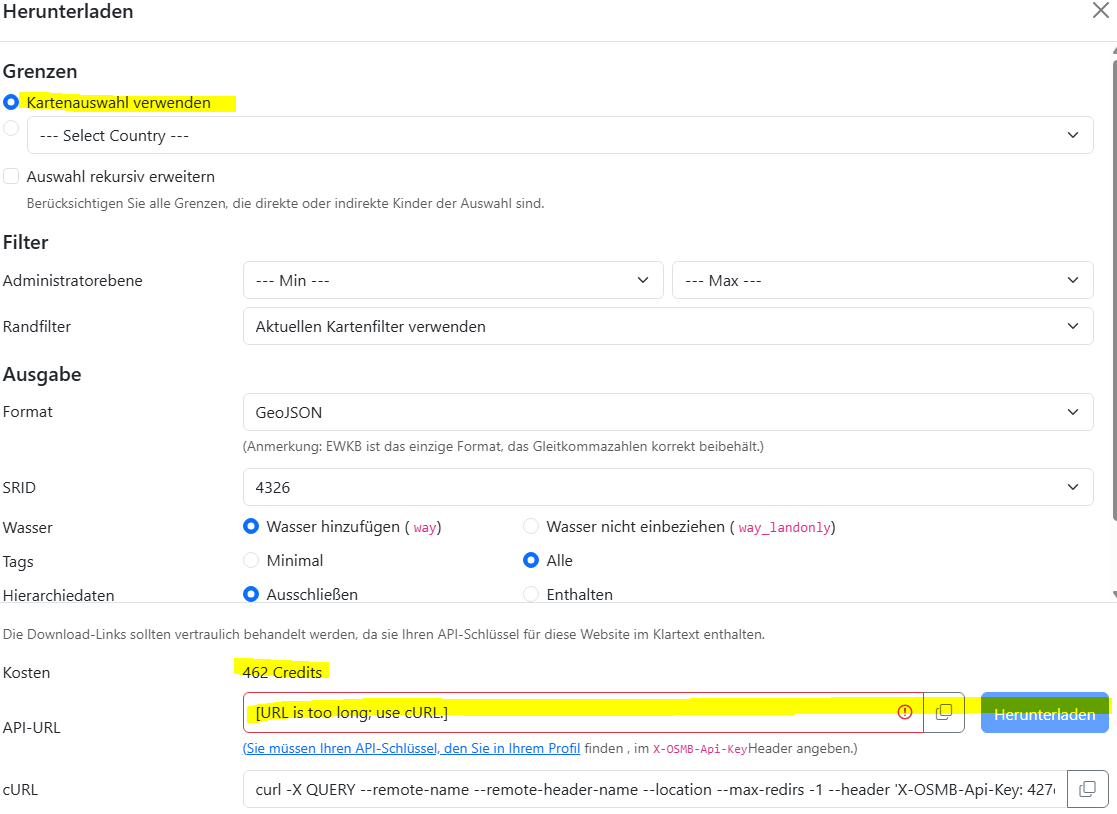Select the Kartenauswahl verwenden radio option
The height and width of the screenshot is (814, 1117).
coord(11,103)
